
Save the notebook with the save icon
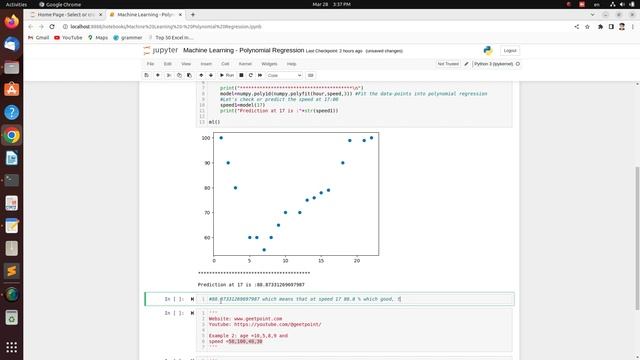click(147, 76)
